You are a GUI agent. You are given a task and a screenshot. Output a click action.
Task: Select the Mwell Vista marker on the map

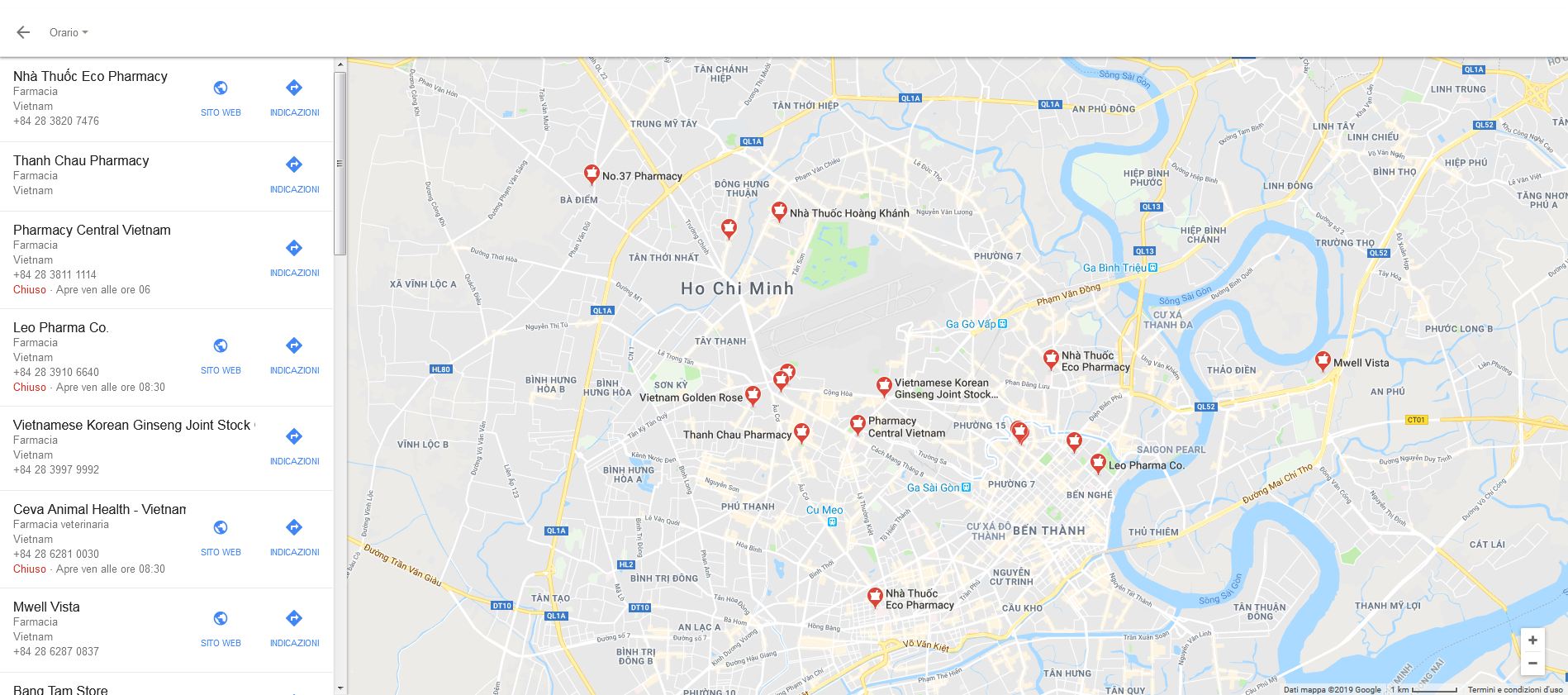[1323, 360]
